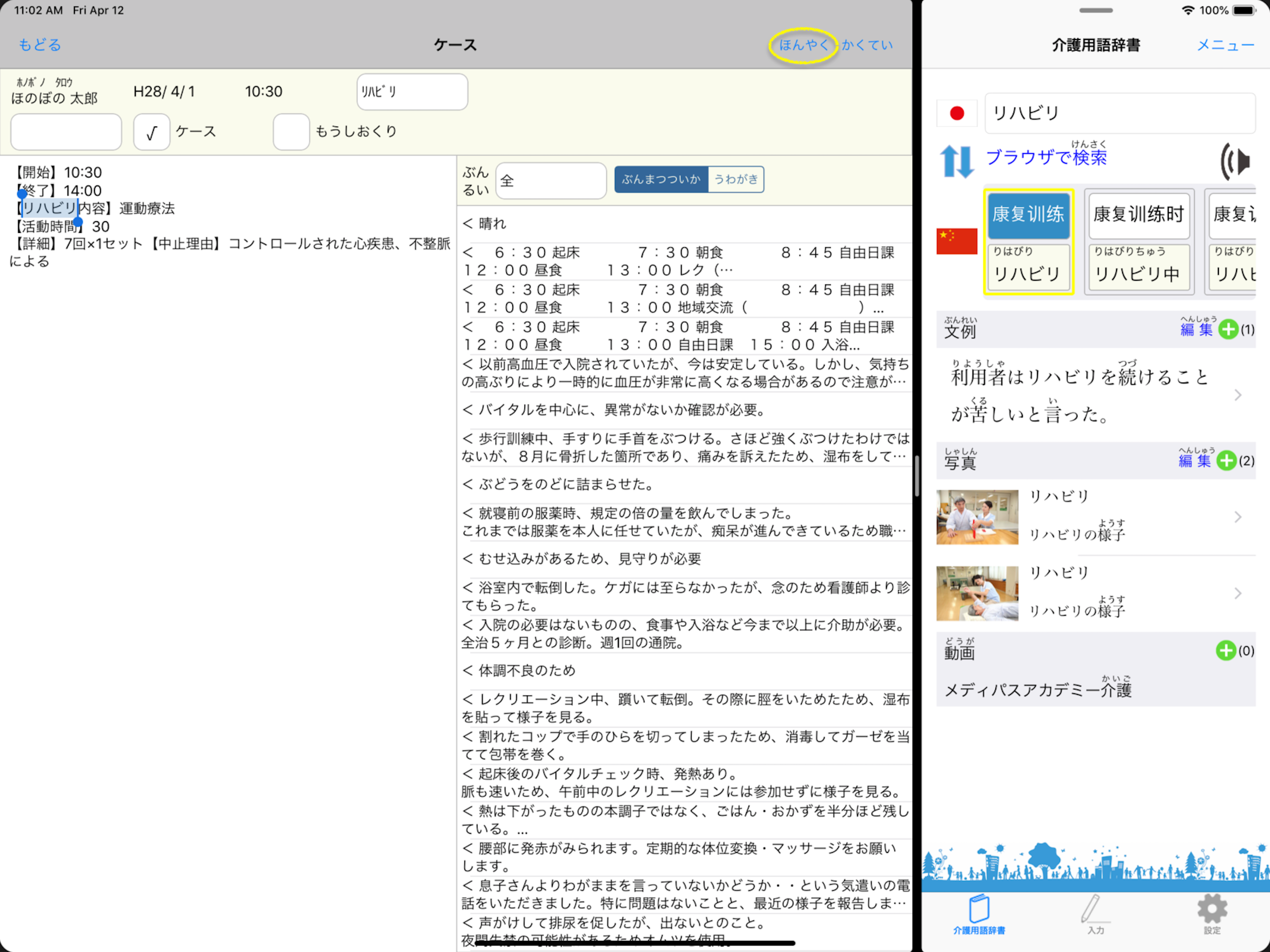The width and height of the screenshot is (1270, 952).
Task: Select the 康复训练时 translation card
Action: [1138, 215]
